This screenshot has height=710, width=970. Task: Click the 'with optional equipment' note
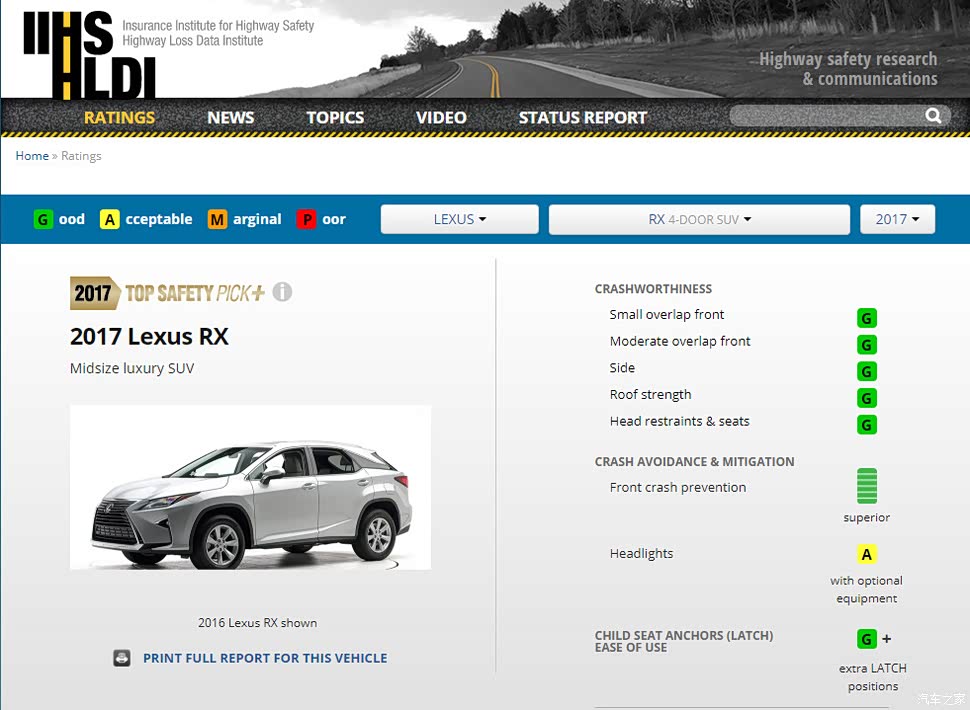coord(866,589)
